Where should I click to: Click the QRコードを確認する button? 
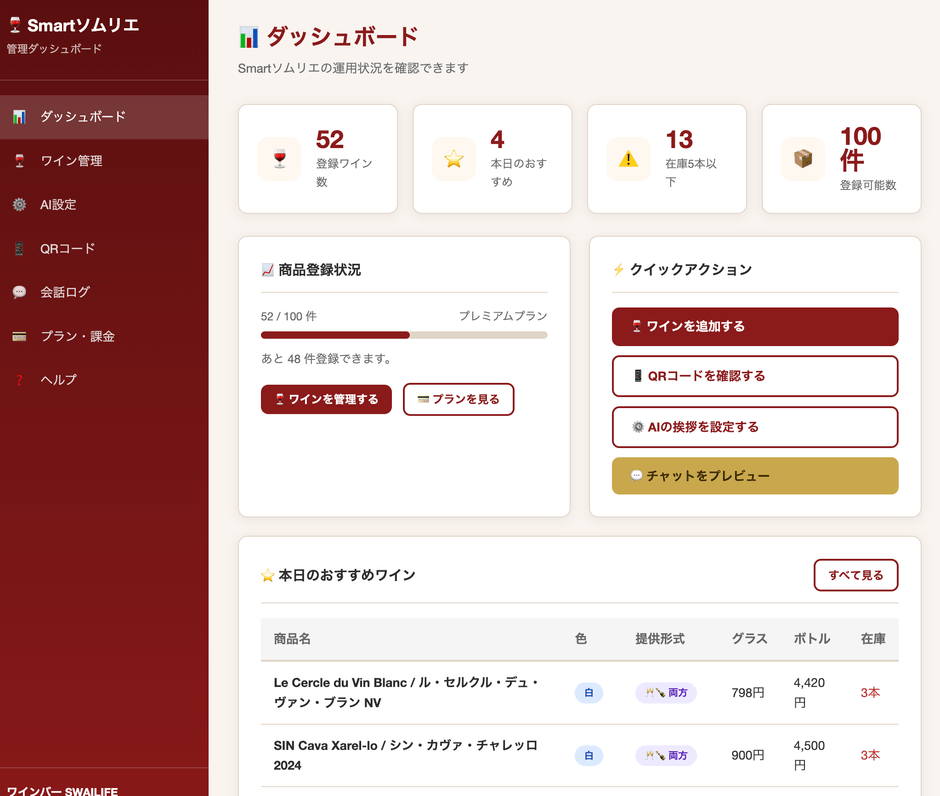point(755,376)
